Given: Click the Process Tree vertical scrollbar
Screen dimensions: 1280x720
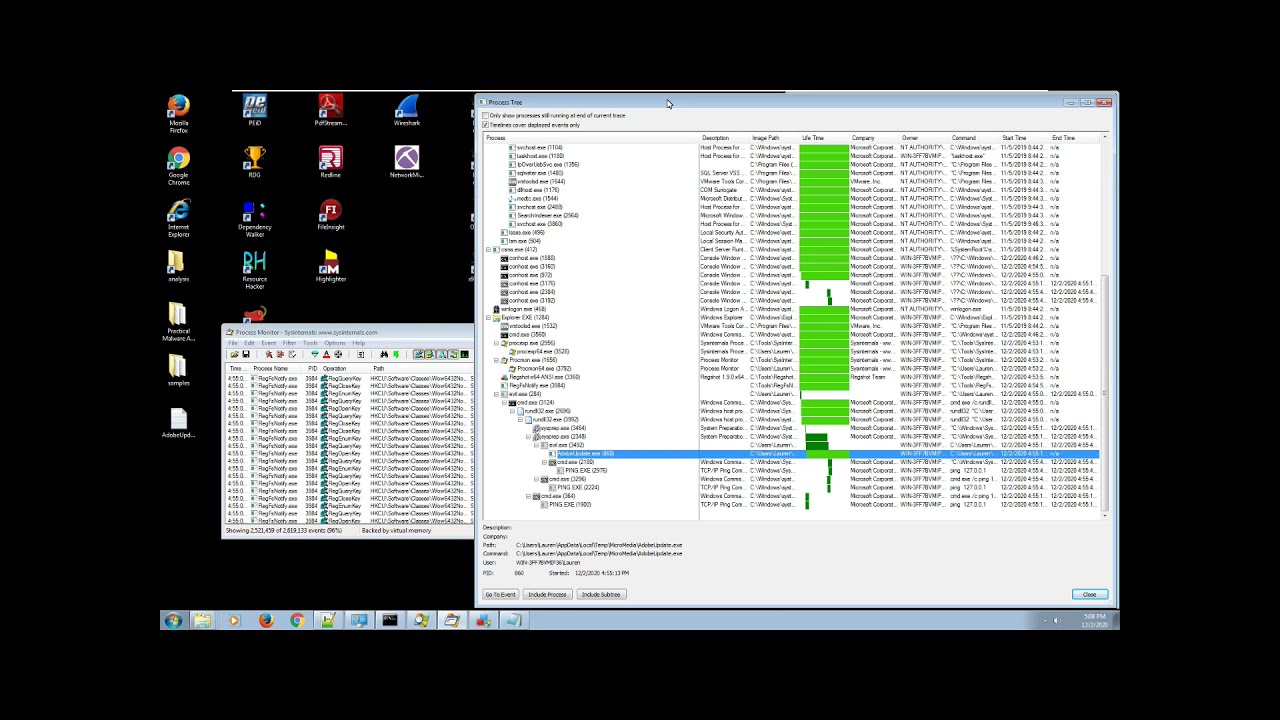Looking at the screenshot, I should (1105, 325).
